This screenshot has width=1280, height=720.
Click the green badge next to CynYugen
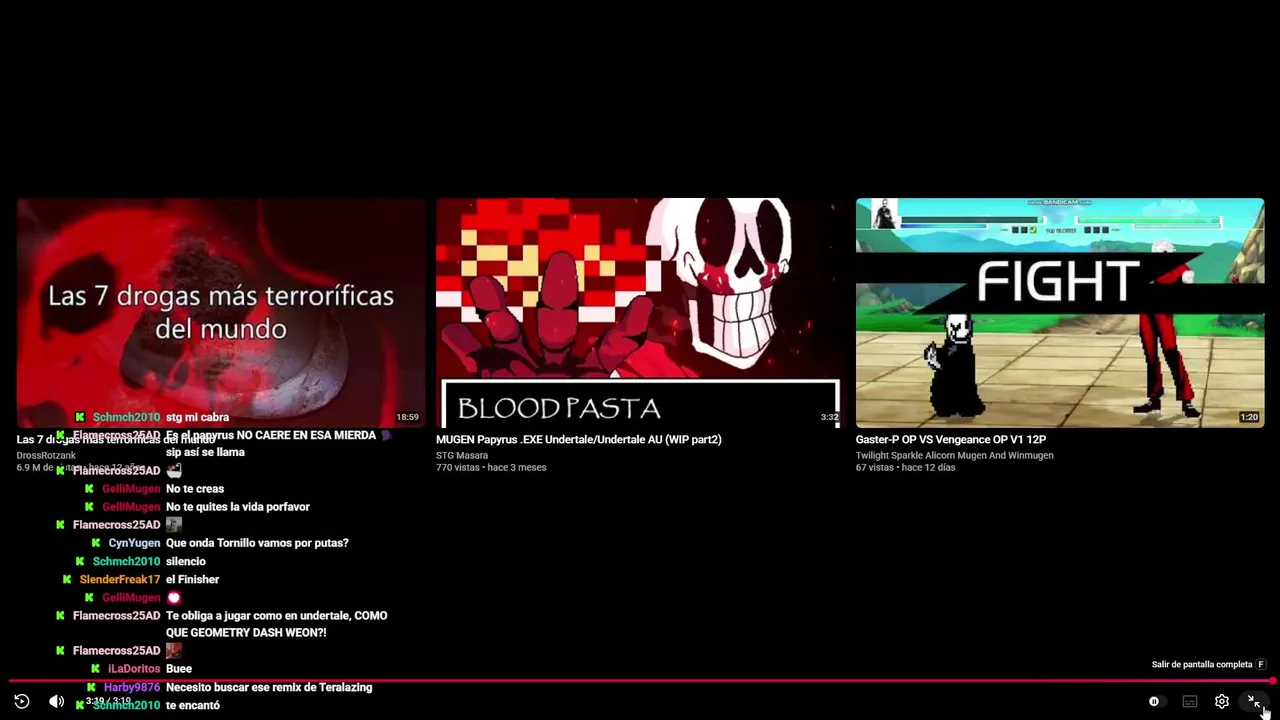(x=96, y=543)
